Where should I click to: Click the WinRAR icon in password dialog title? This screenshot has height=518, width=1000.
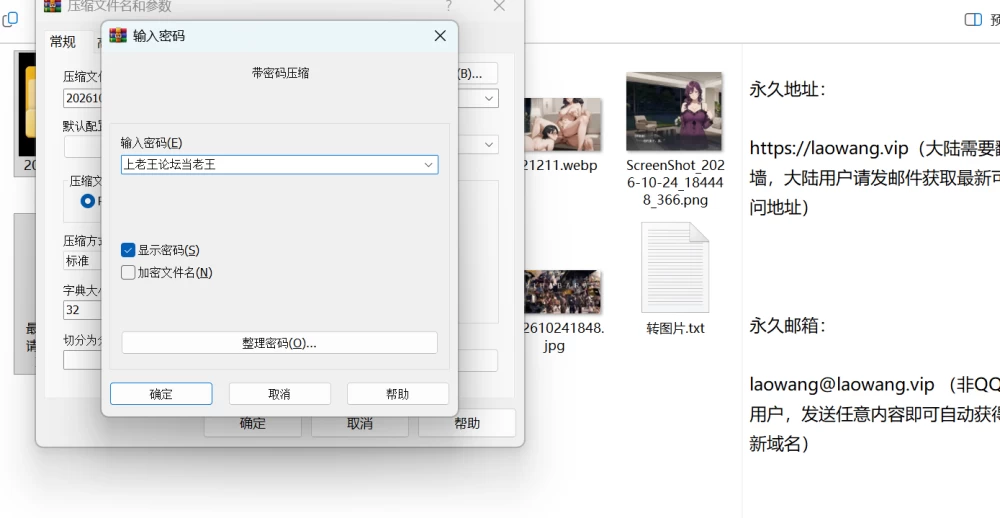[x=118, y=36]
